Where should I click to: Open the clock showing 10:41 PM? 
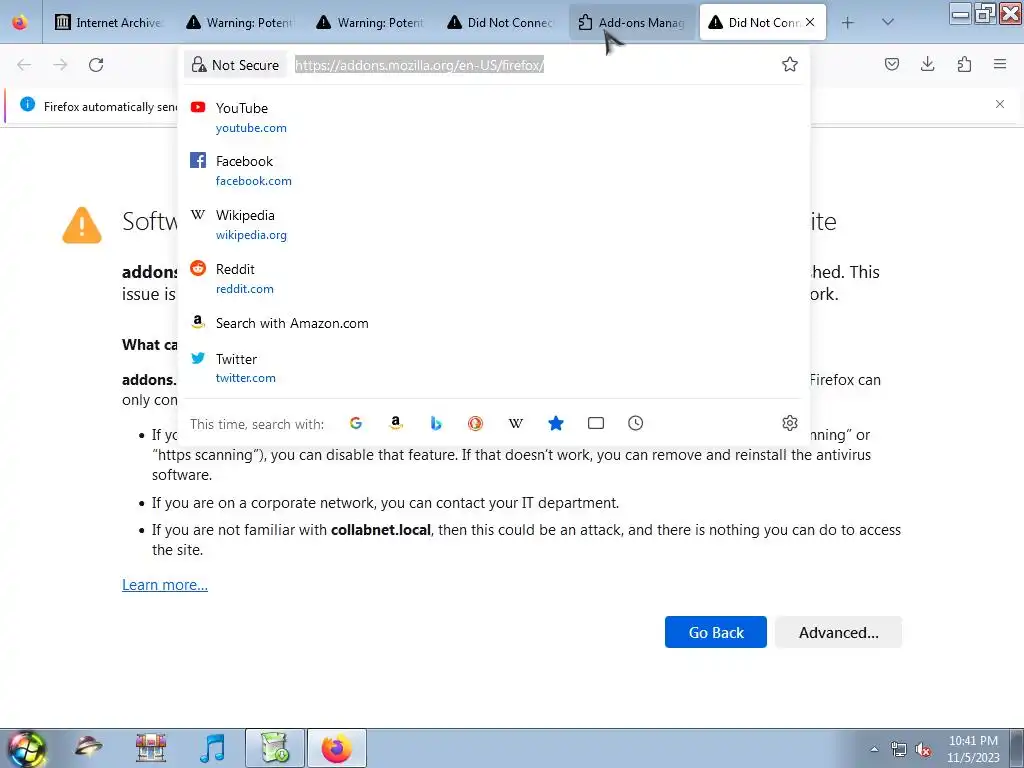(x=973, y=749)
